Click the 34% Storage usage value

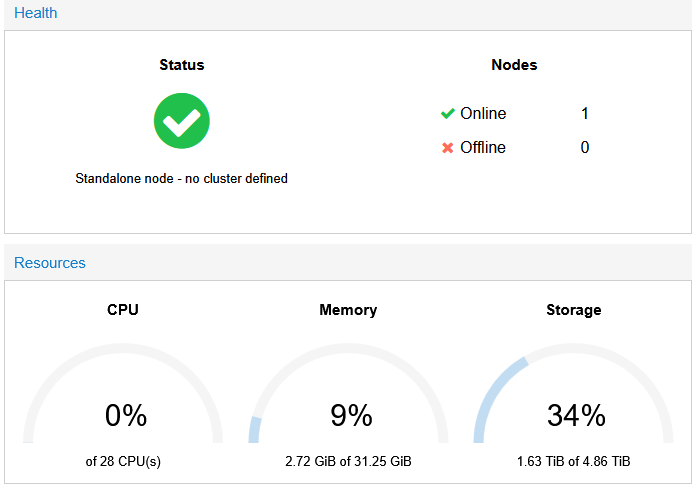[x=575, y=416]
